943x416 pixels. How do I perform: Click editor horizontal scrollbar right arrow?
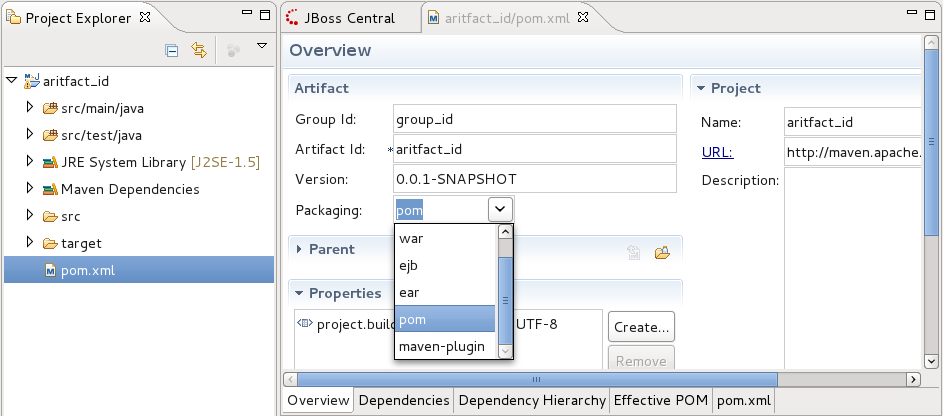pyautogui.click(x=914, y=379)
